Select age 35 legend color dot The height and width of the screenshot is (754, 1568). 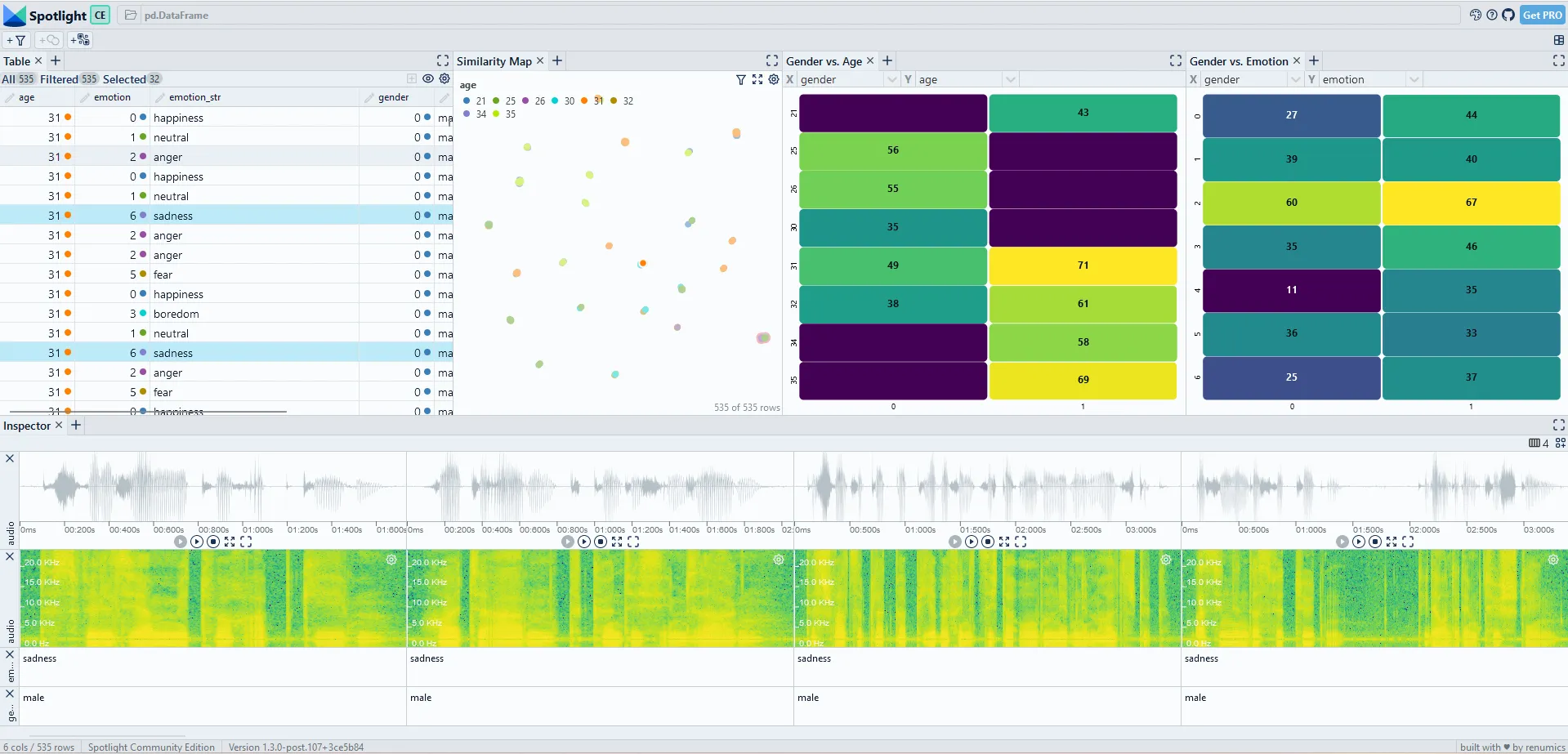click(496, 114)
